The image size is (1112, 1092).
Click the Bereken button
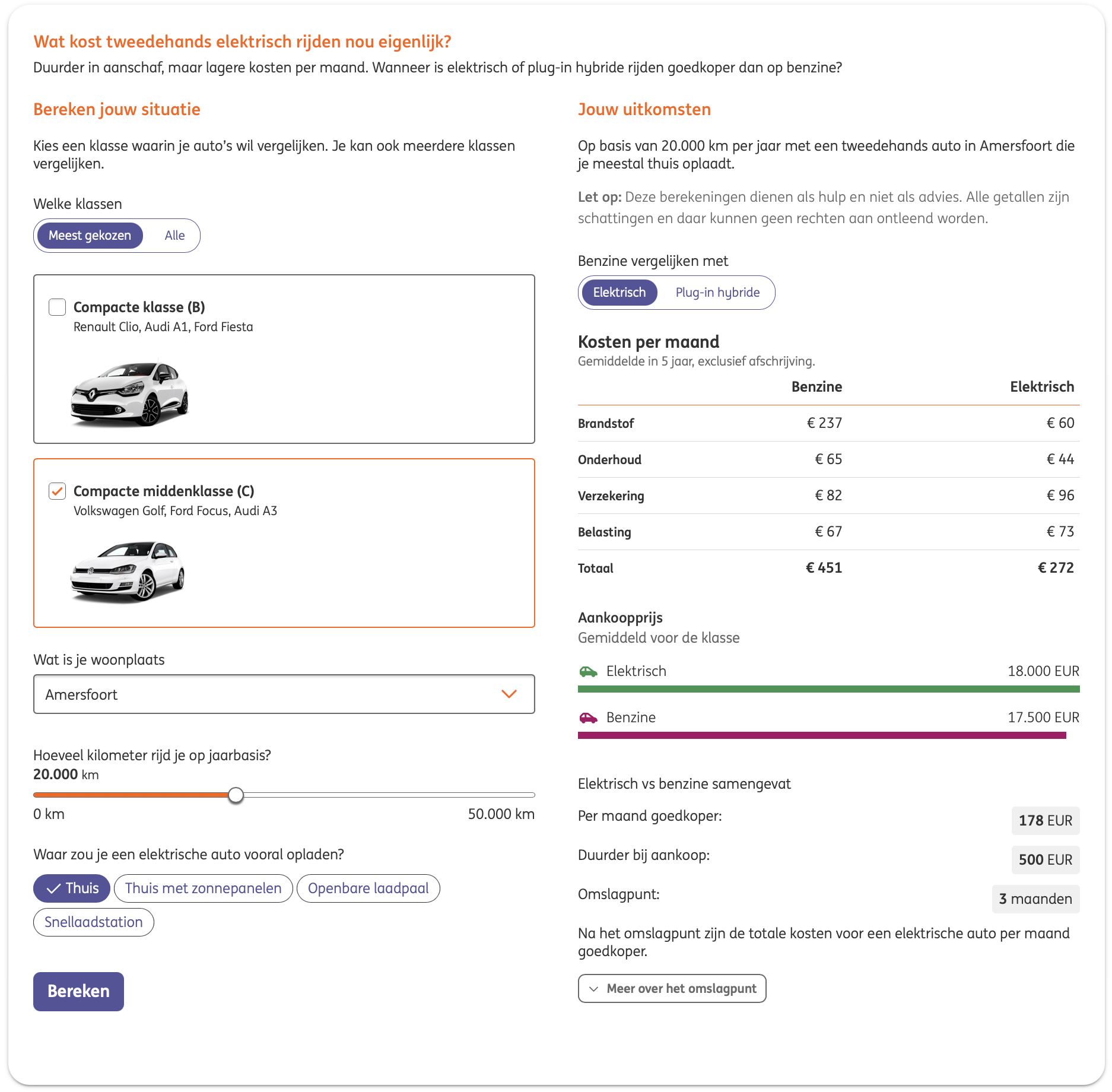(78, 992)
